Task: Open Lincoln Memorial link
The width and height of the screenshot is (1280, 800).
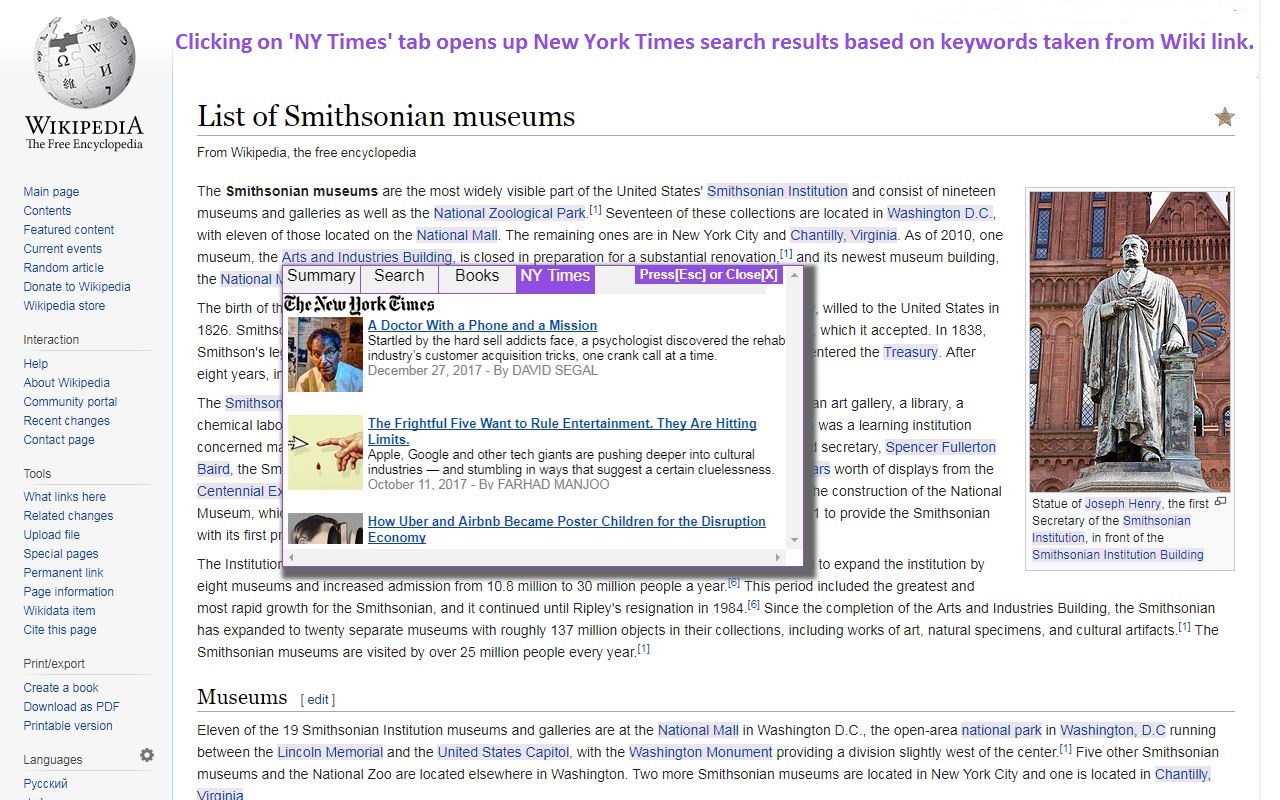Action: (x=330, y=752)
